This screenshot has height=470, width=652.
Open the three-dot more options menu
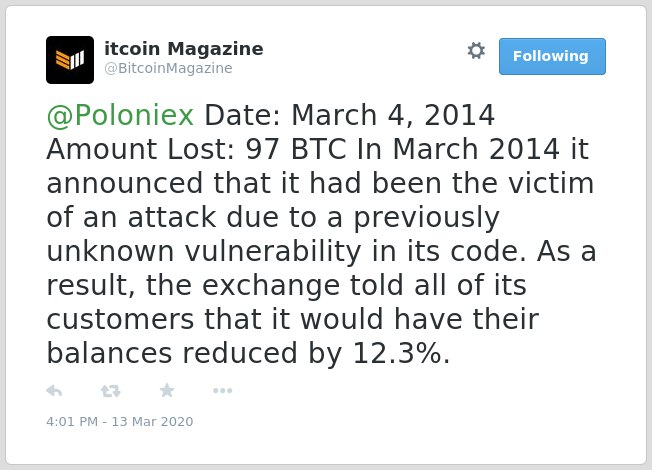pos(222,391)
